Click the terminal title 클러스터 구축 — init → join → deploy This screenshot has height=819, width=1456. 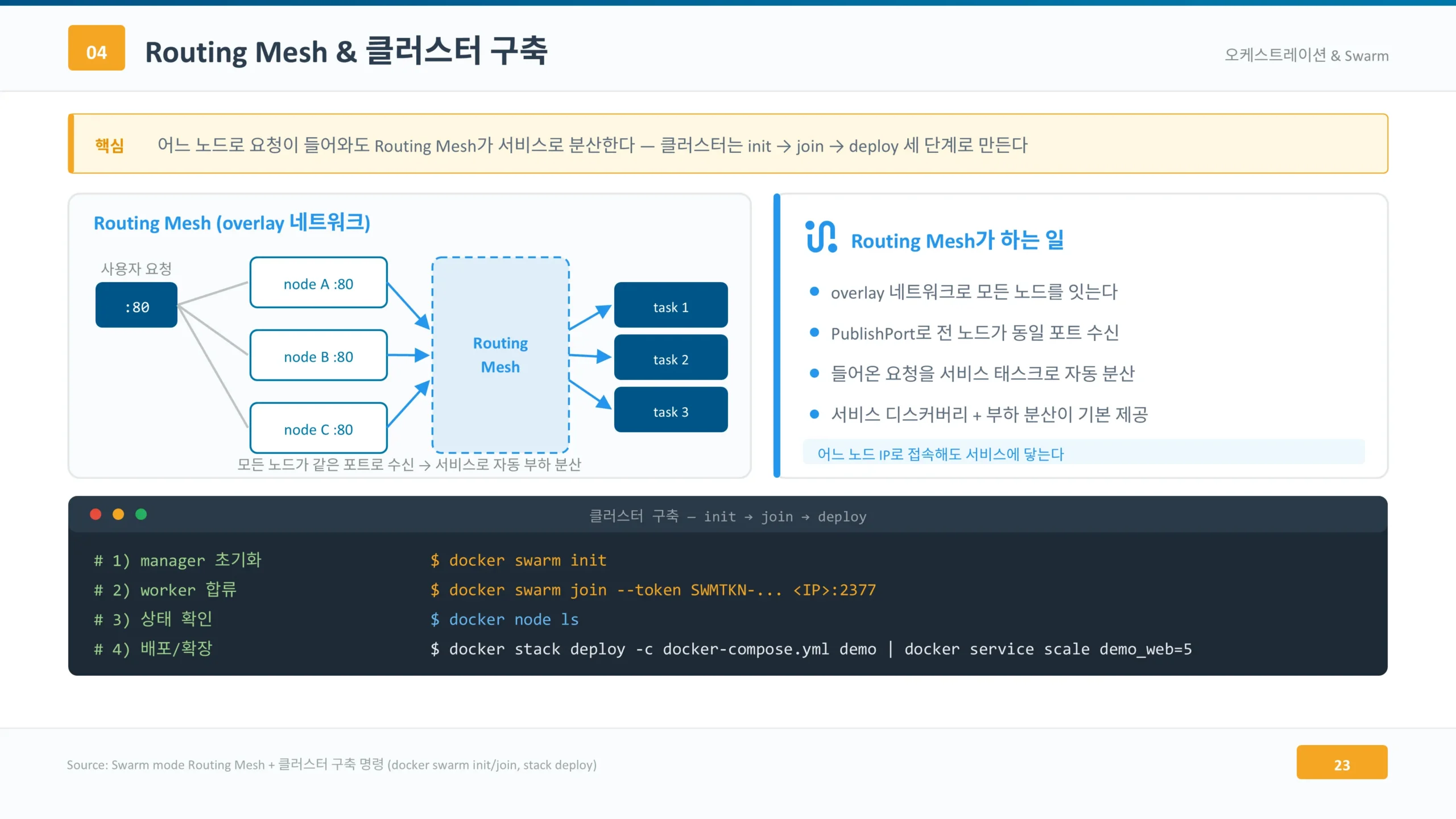[728, 516]
